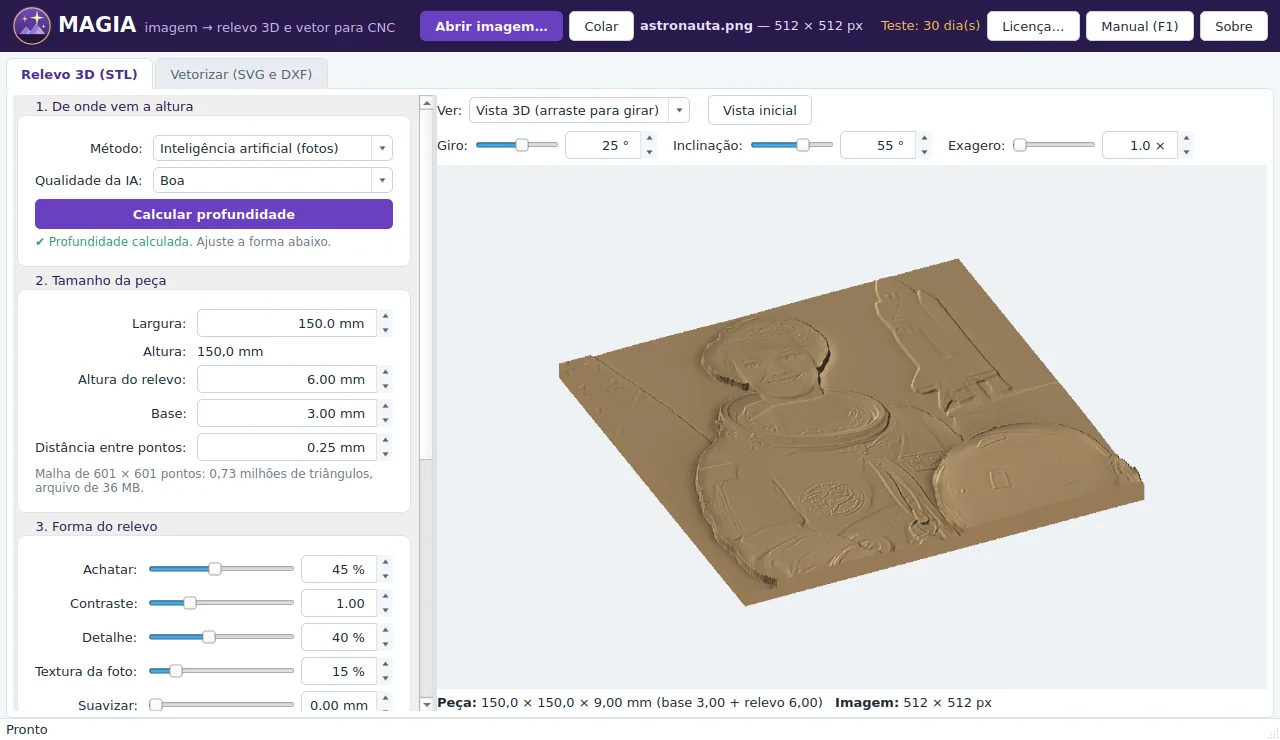Focus the Altura do relevo field
This screenshot has width=1280, height=740.
click(287, 379)
